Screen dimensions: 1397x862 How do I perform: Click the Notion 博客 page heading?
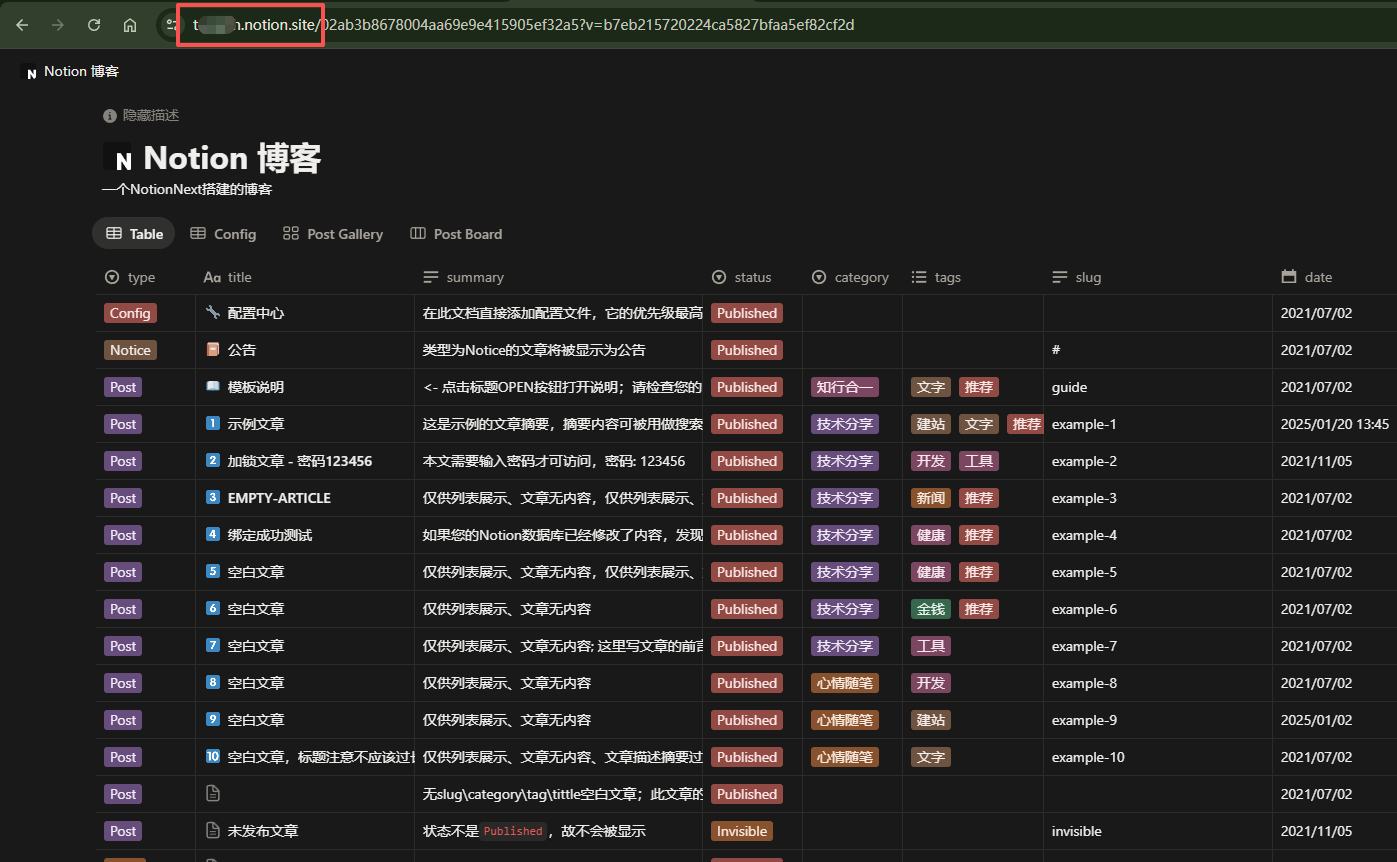pyautogui.click(x=232, y=158)
